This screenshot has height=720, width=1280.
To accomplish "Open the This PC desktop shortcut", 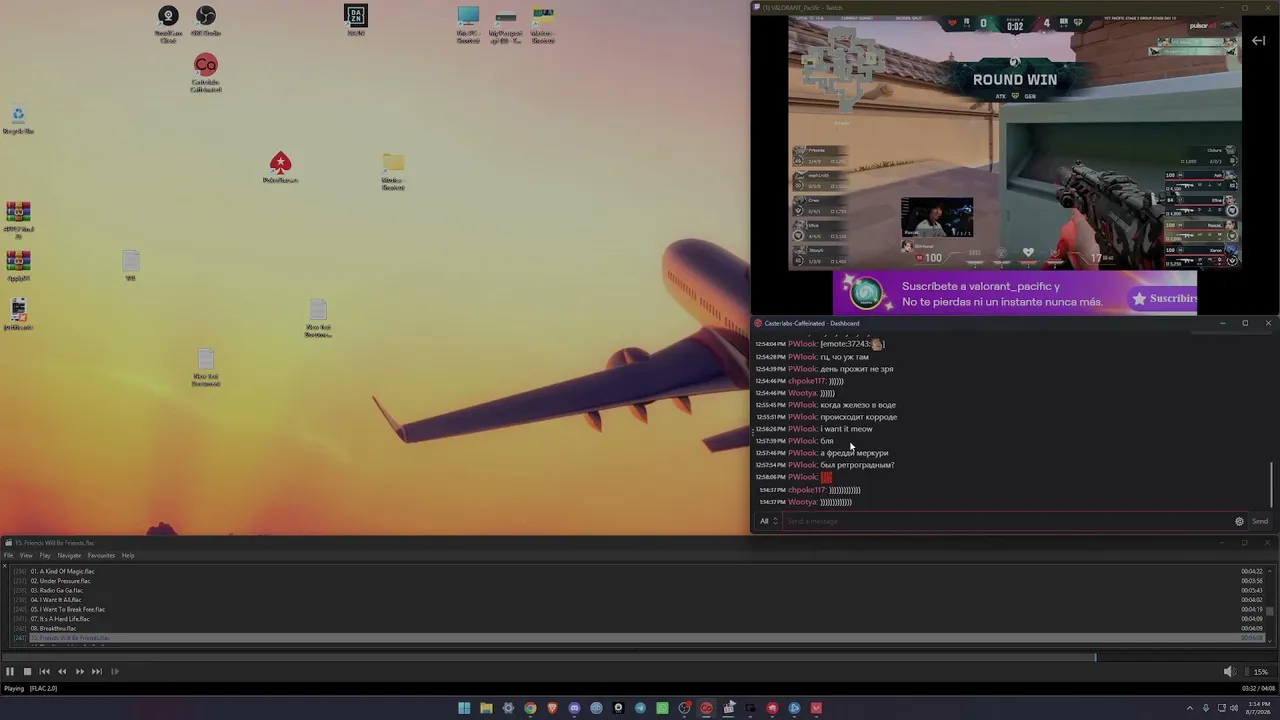I will 468,24.
